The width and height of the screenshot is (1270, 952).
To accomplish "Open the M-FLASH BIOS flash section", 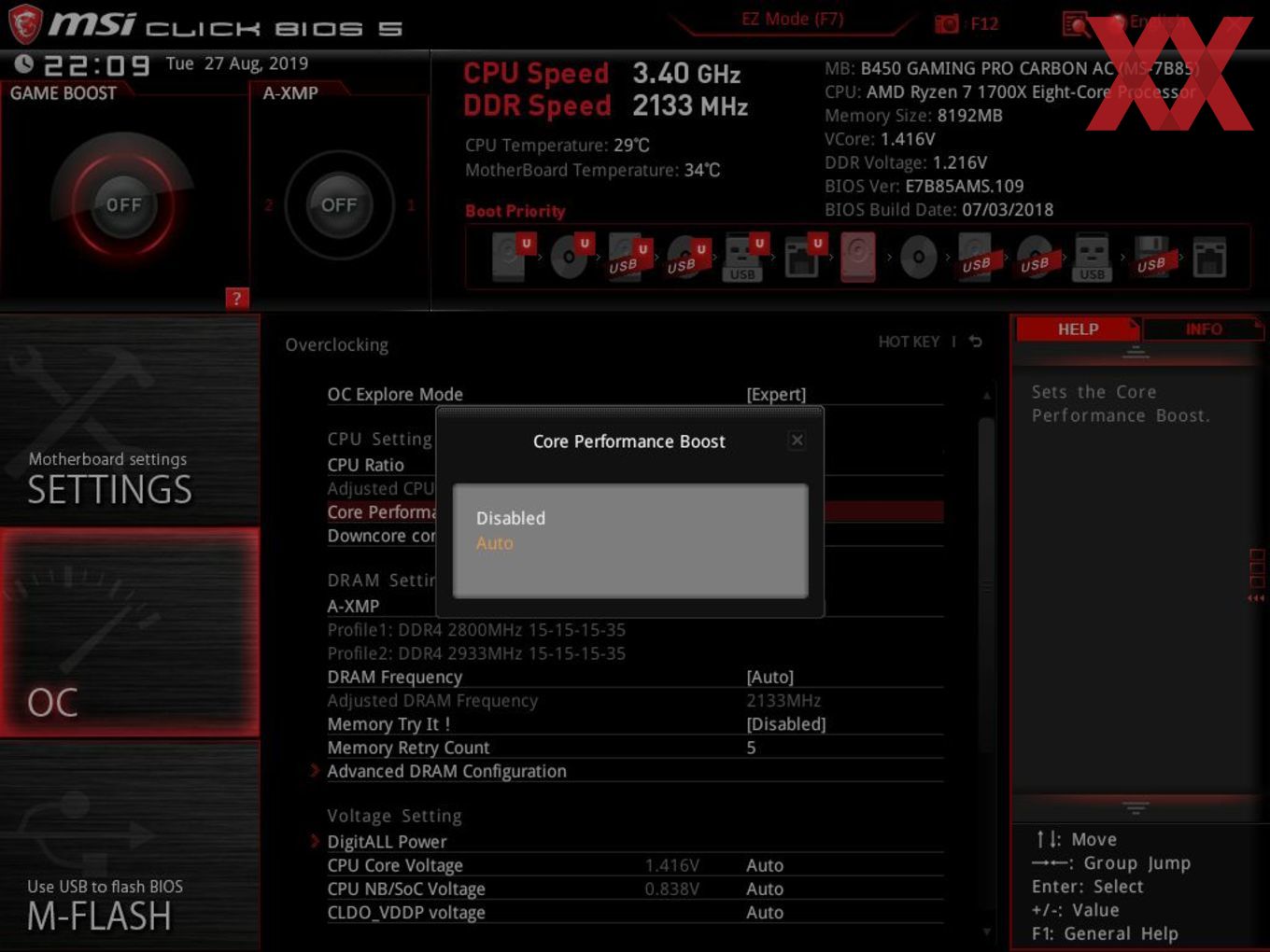I will coord(130,846).
